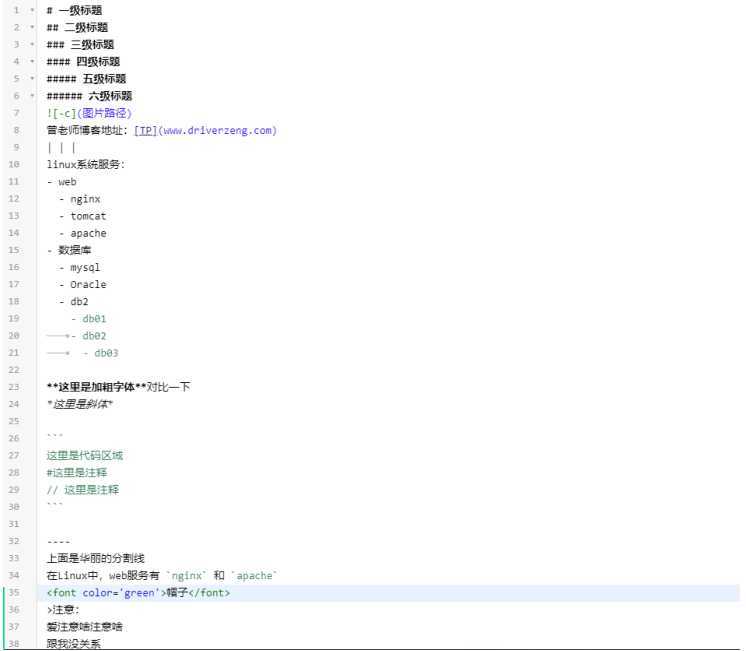Screen dimensions: 746x651
Task: Click the bold text '**这里是加粗字体**'
Action: (x=97, y=387)
